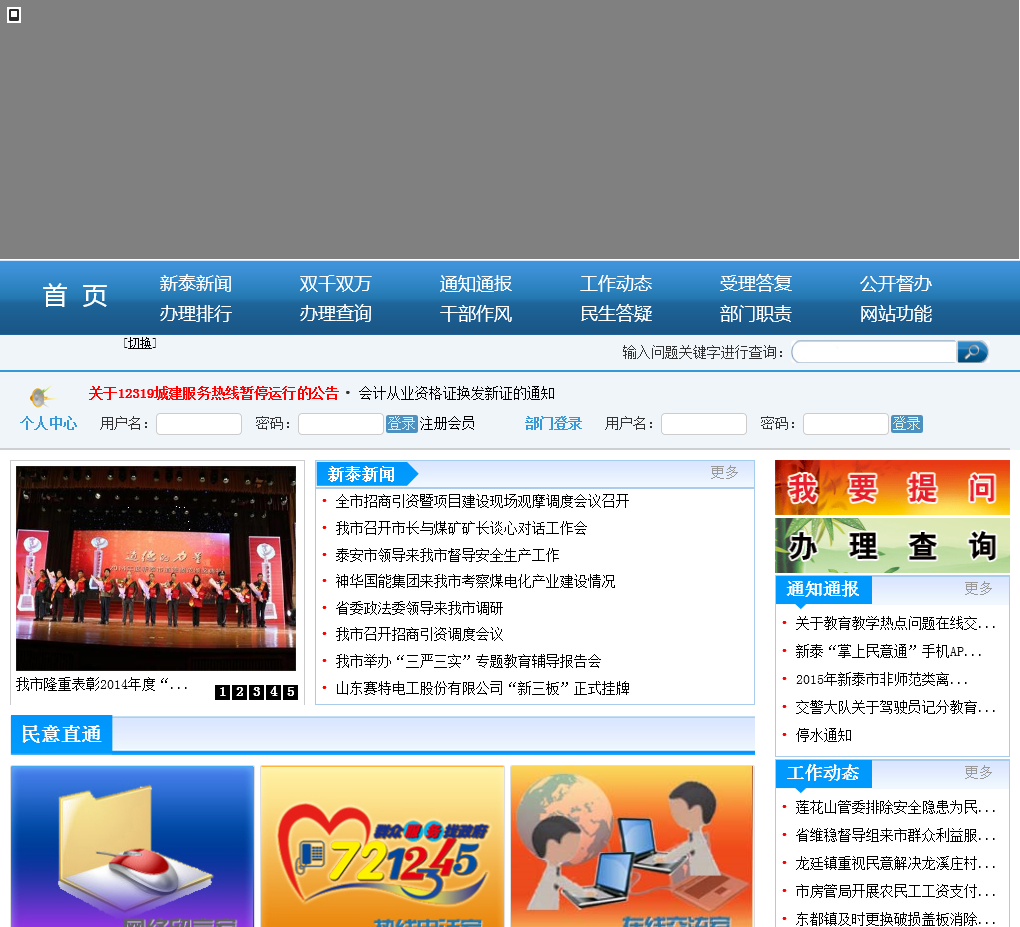
Task: Open 民生答疑 menu item
Action: coord(616,314)
